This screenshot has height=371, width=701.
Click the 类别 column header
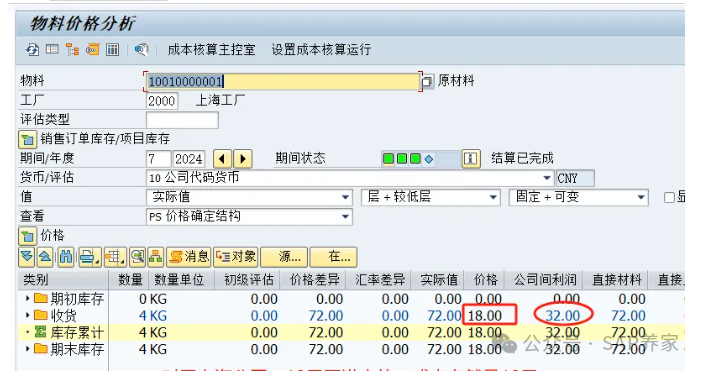point(63,280)
